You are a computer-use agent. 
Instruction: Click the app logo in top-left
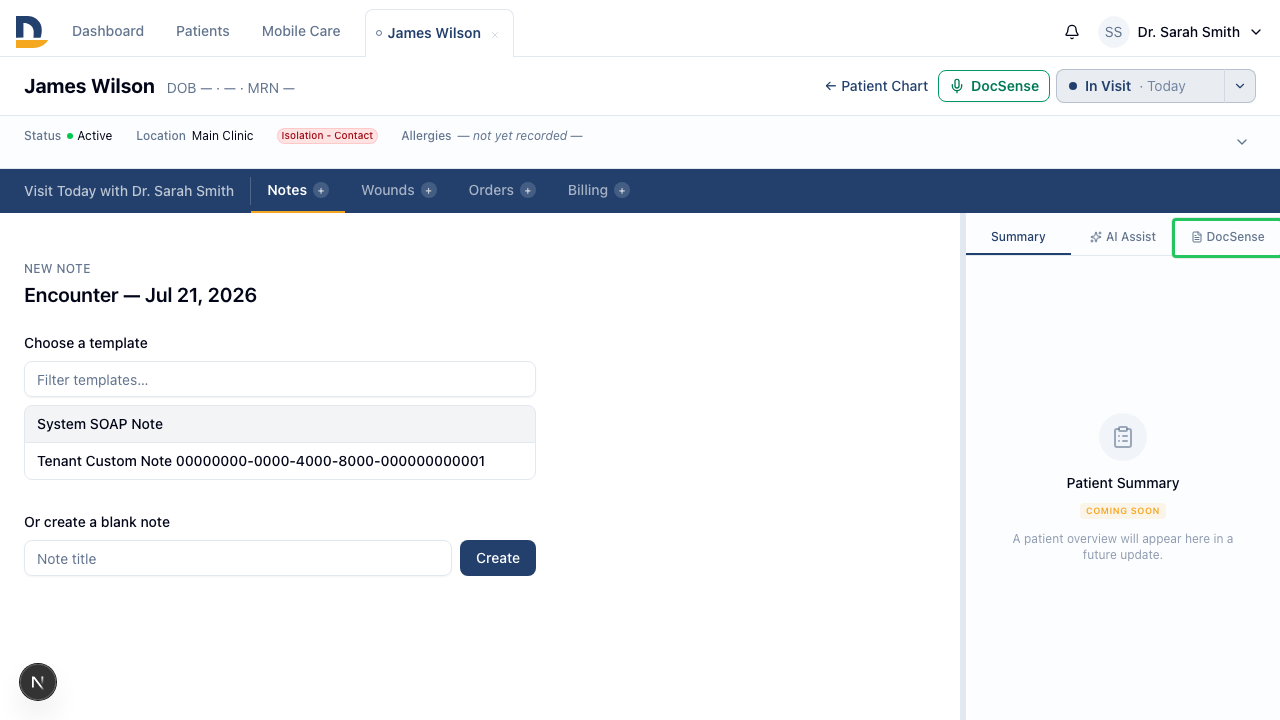[x=31, y=32]
